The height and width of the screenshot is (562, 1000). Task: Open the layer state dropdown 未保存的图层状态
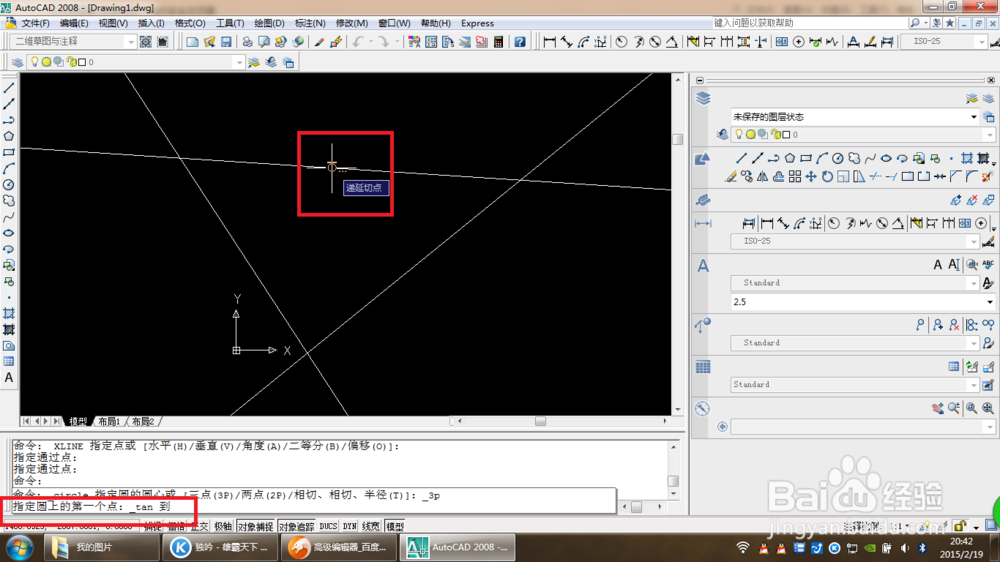point(973,117)
